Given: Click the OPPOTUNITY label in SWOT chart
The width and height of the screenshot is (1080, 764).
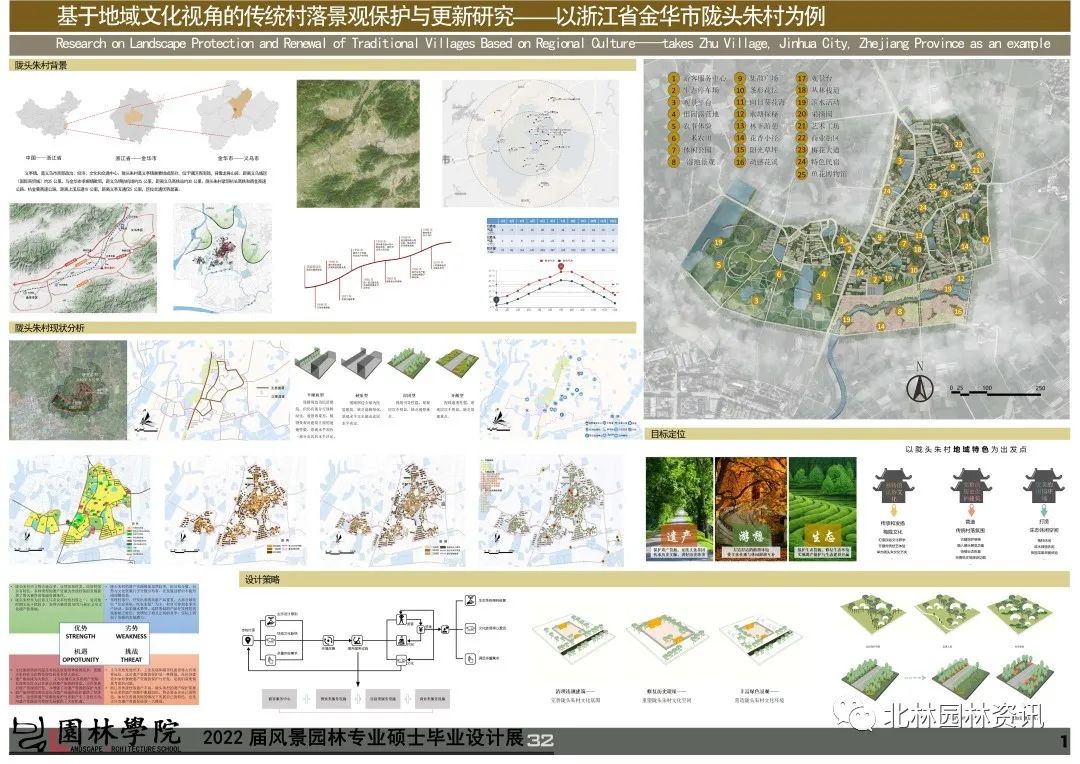Looking at the screenshot, I should tap(81, 659).
